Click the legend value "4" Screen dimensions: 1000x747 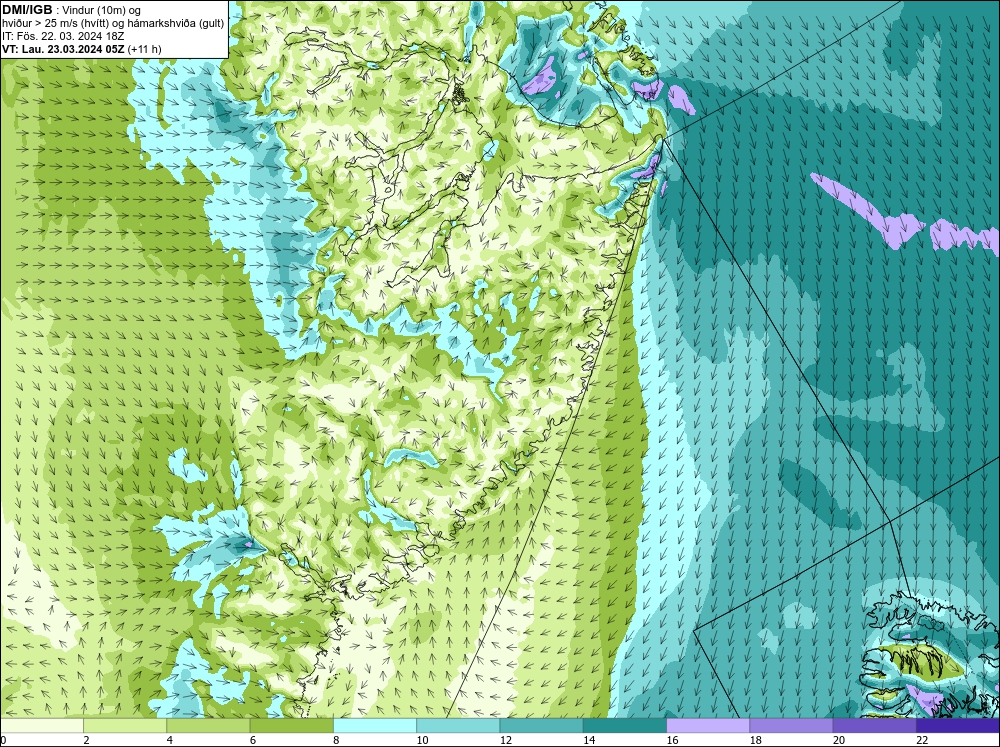170,740
